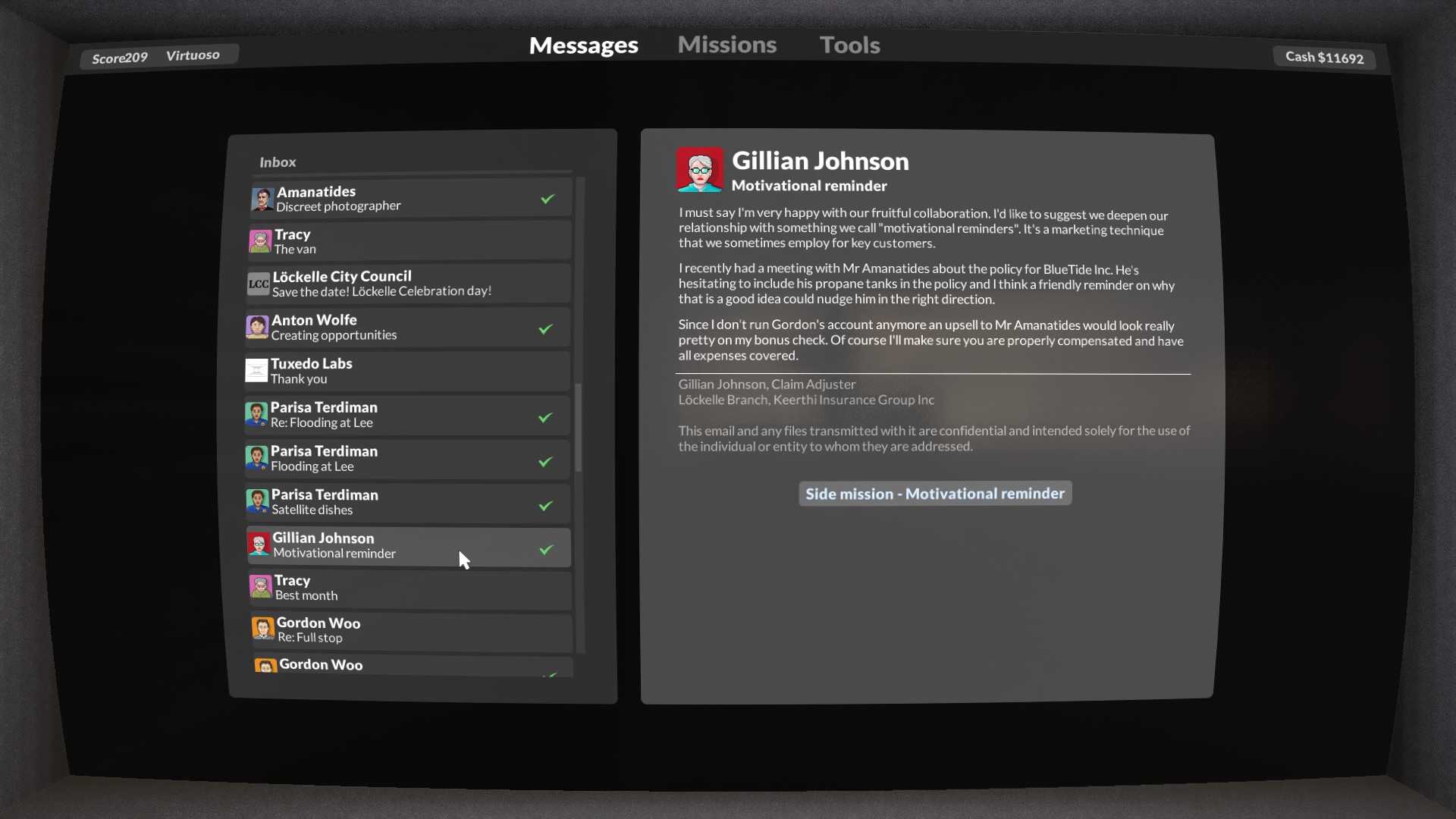Click Parisa Terdiman avatar beside Satellite dishes
This screenshot has width=1456, height=819.
click(257, 501)
